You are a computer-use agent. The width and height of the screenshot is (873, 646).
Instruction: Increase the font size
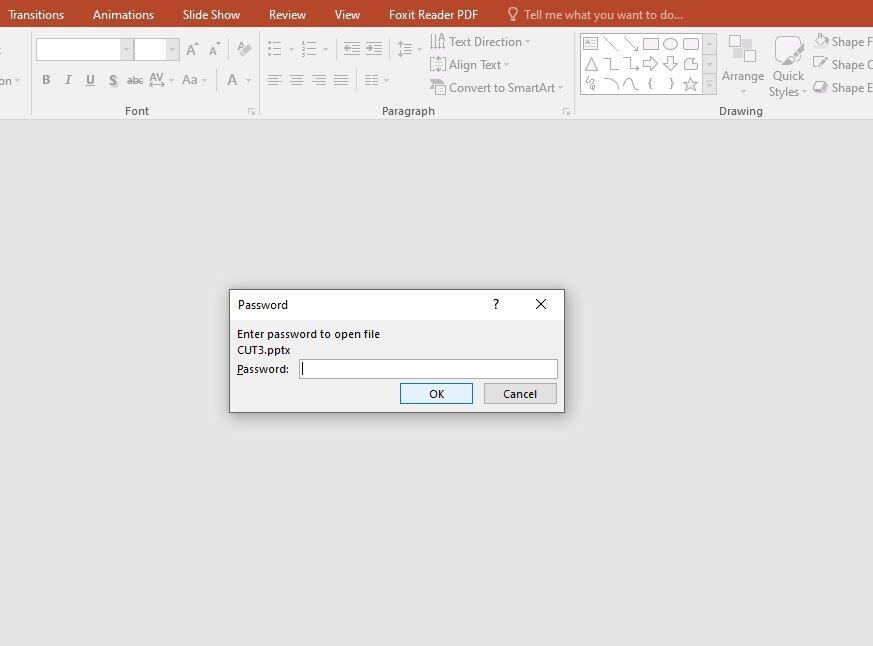[x=191, y=47]
